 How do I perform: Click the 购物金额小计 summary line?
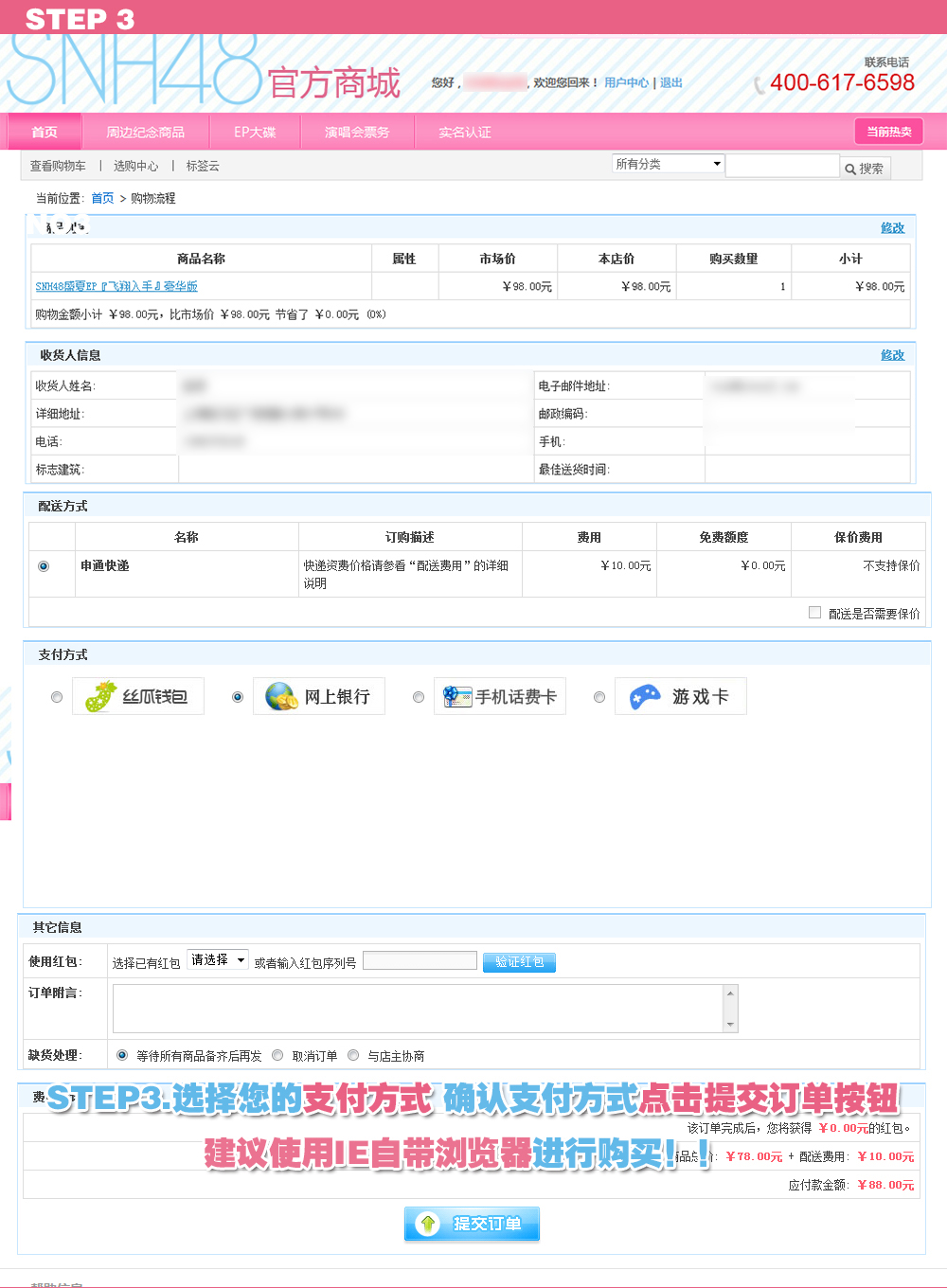click(210, 314)
